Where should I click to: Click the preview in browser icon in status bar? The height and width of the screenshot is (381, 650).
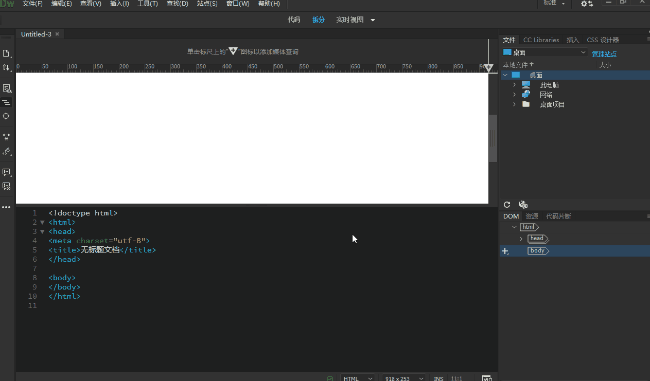487,378
